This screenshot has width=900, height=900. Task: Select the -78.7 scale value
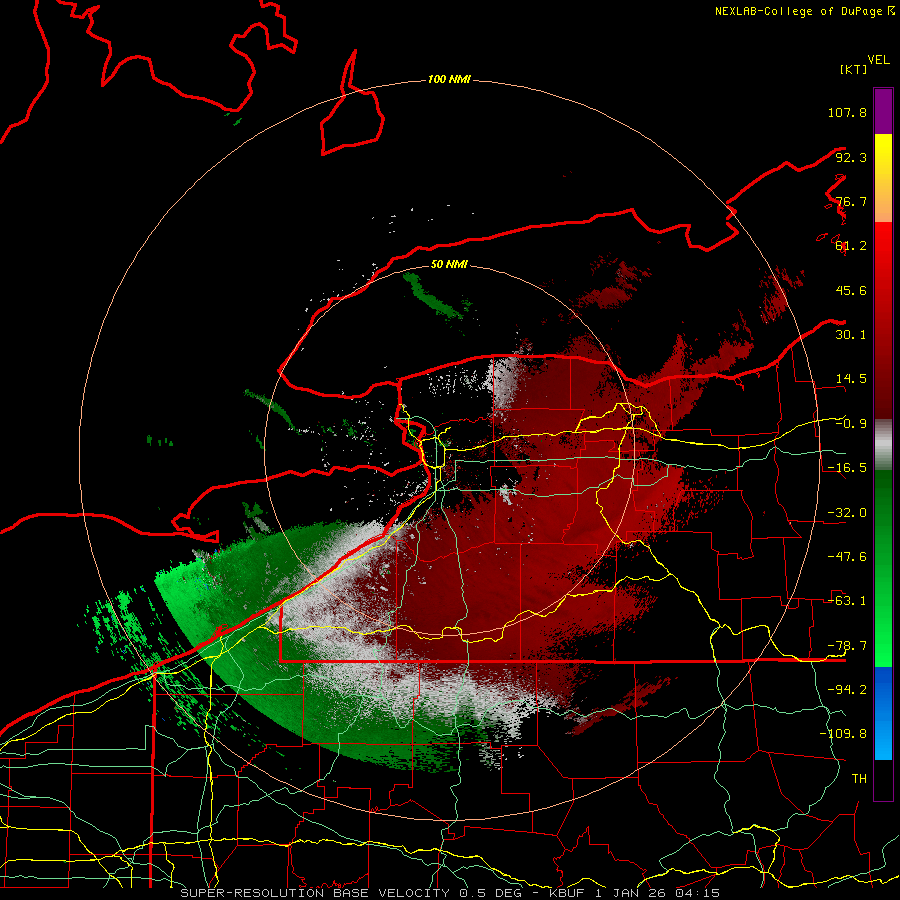click(847, 646)
